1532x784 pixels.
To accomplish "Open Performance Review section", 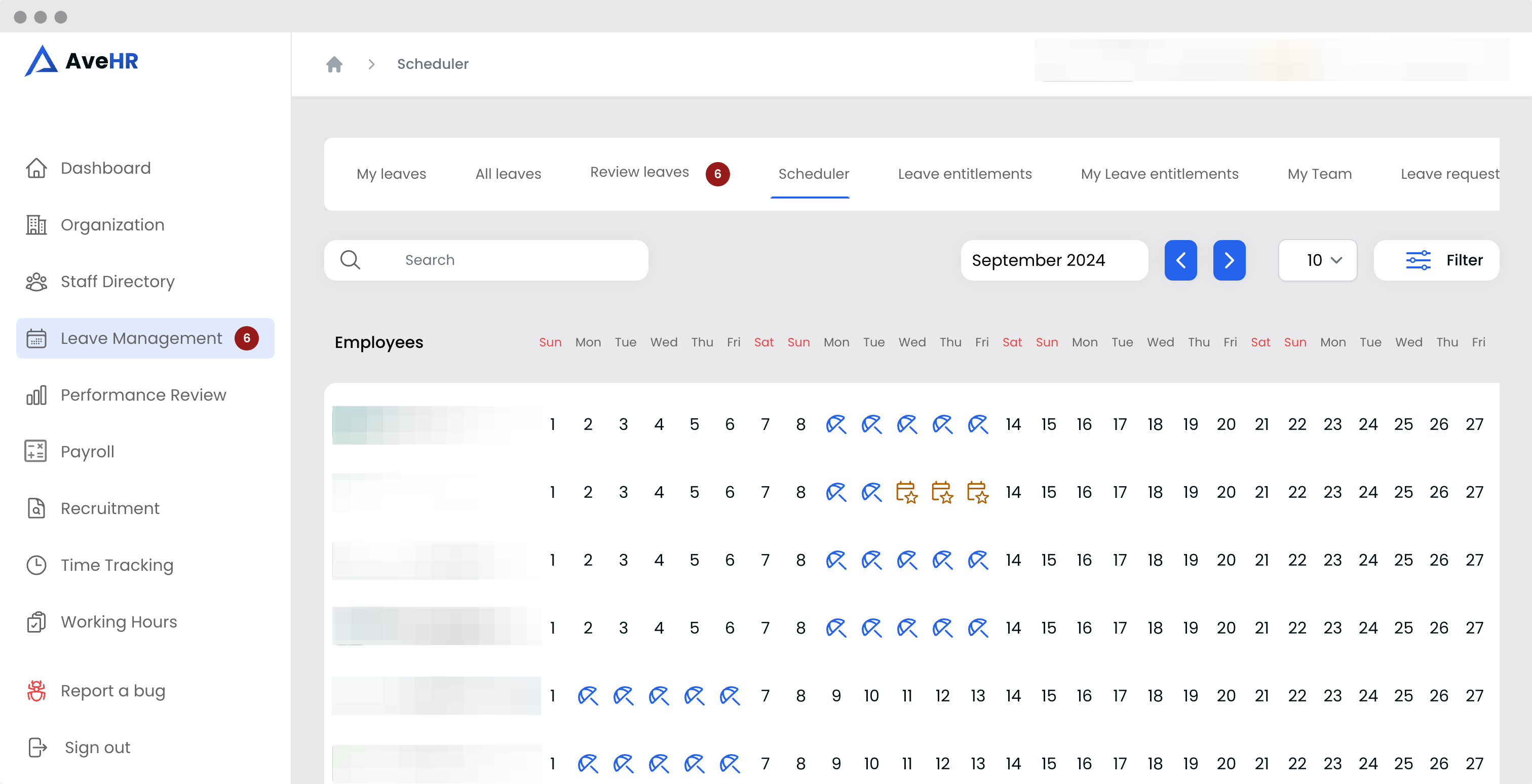I will tap(143, 395).
